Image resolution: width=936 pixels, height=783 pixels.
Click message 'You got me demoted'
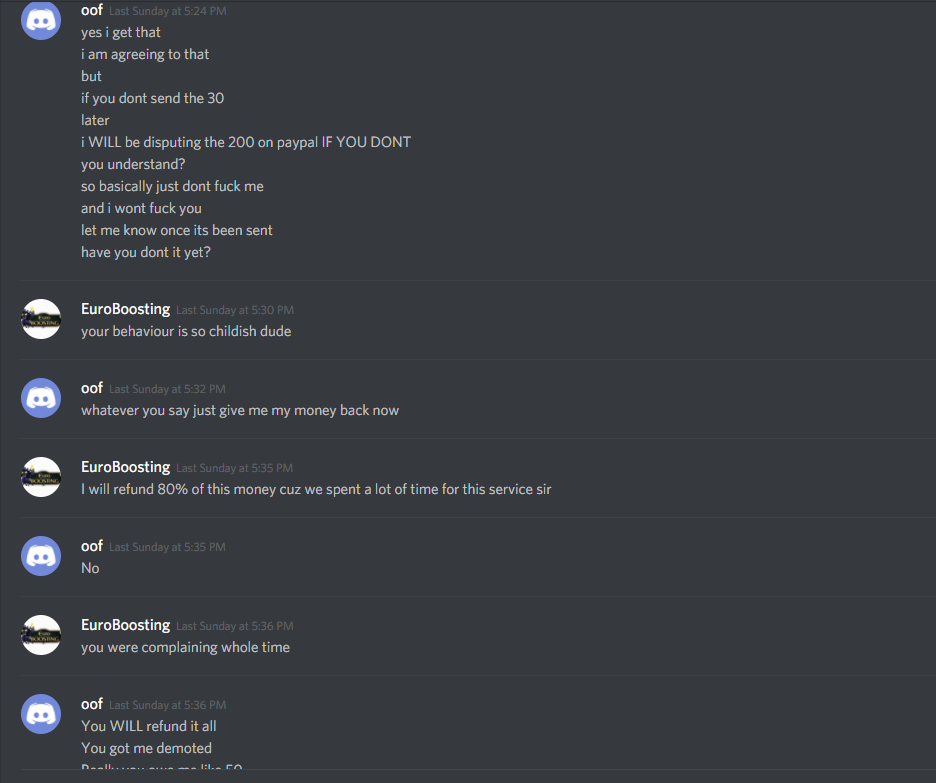[x=146, y=748]
